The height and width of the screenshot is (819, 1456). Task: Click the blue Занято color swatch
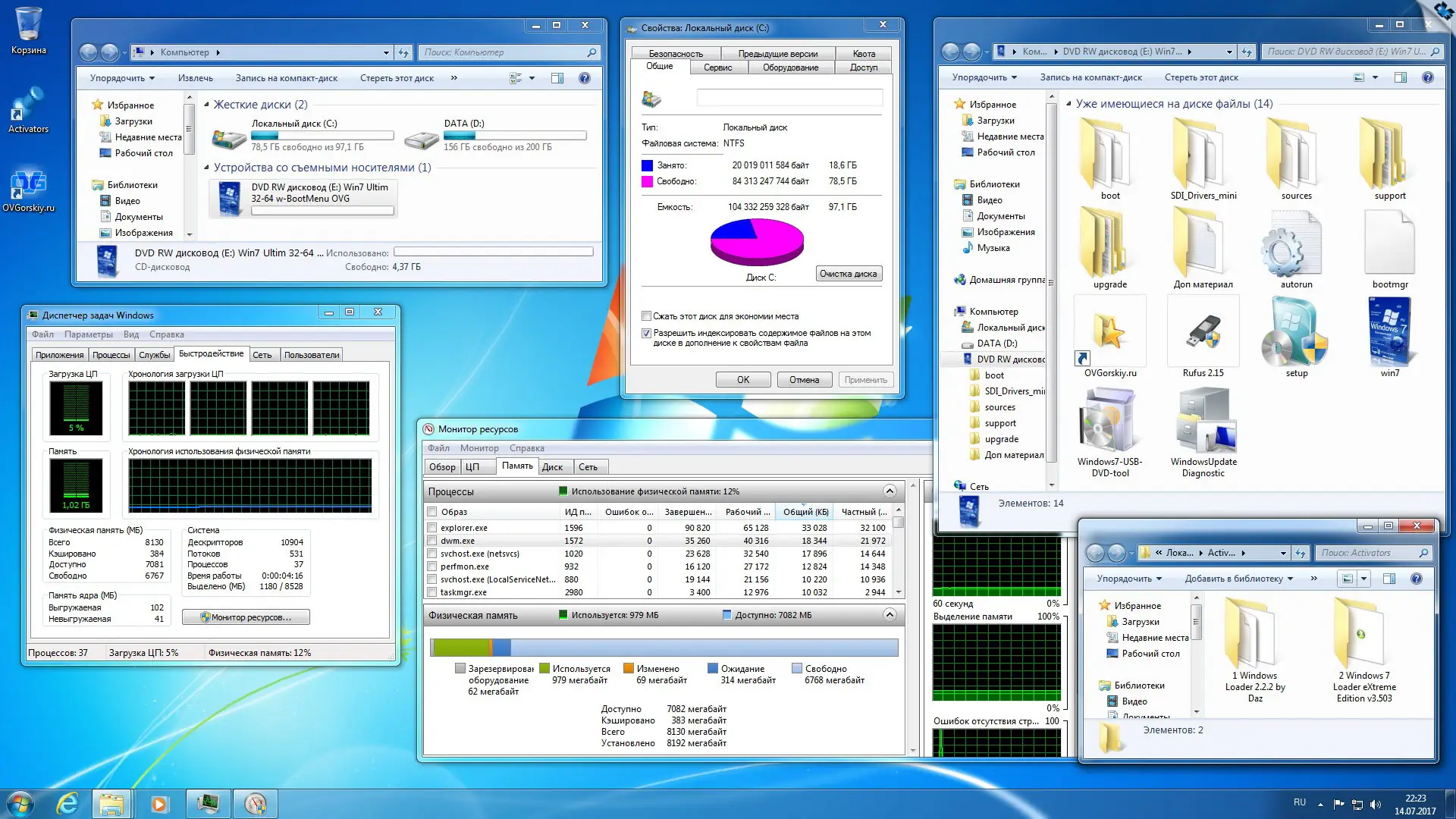point(648,165)
